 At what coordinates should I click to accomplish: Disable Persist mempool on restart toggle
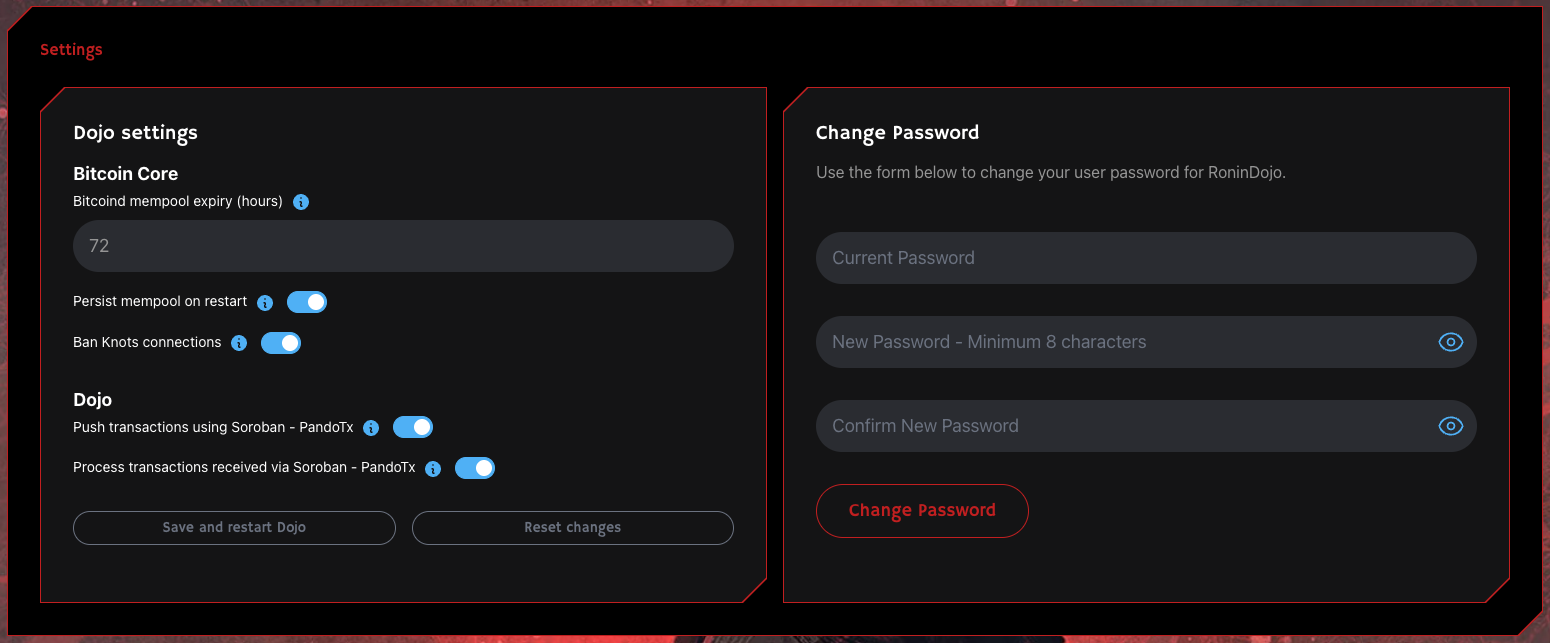tap(307, 302)
